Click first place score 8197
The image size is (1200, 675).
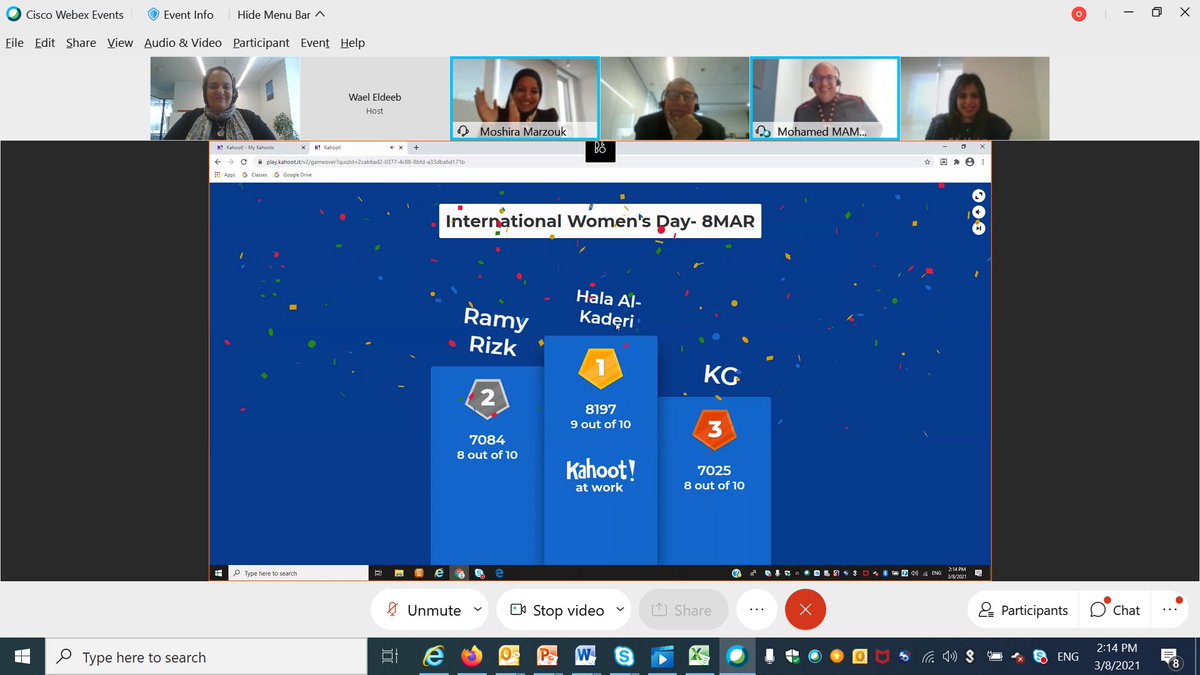click(601, 409)
